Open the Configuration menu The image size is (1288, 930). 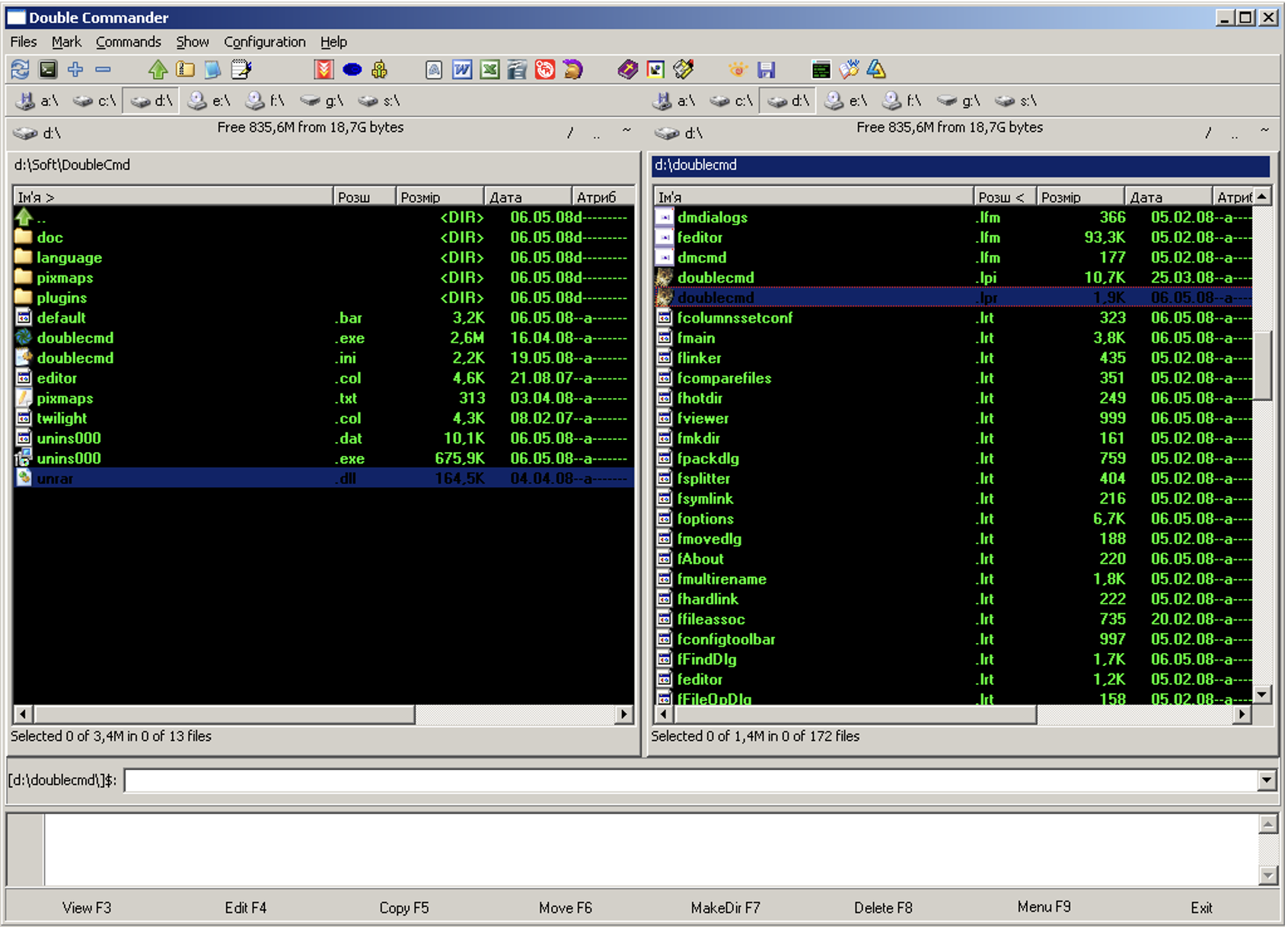[x=264, y=42]
